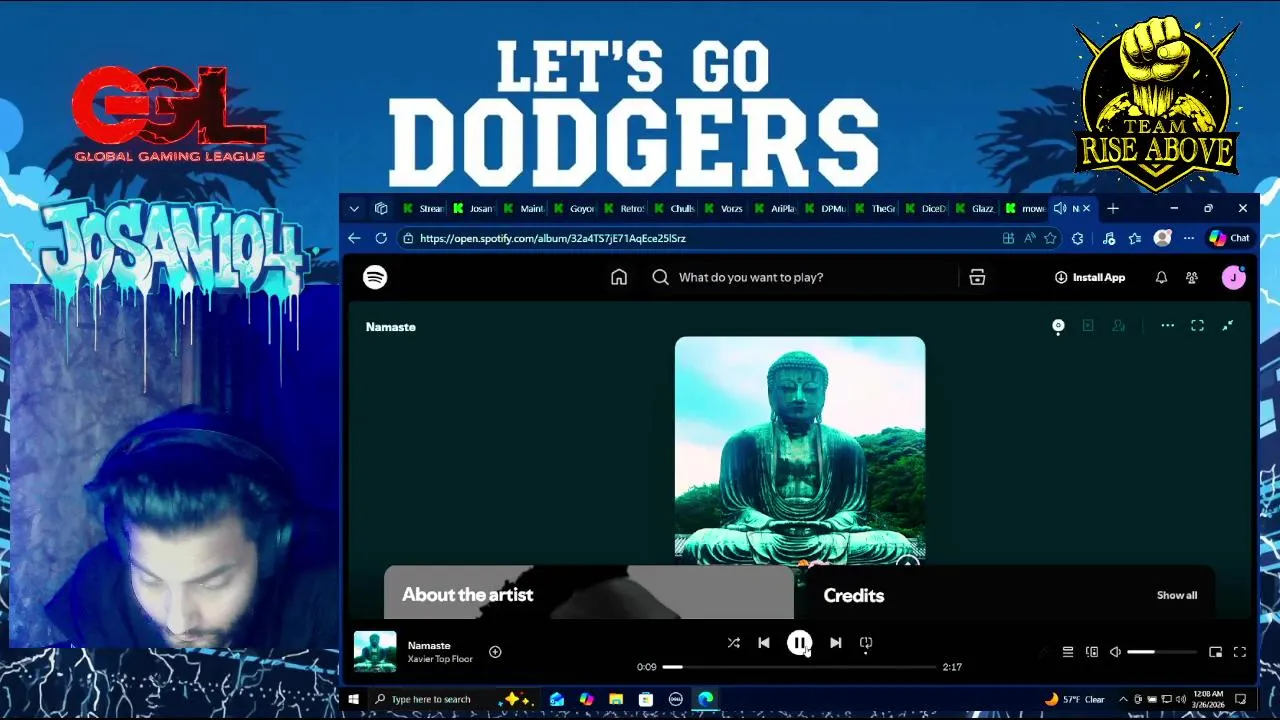
Task: Add Namaste to Liked Songs with plus icon
Action: click(495, 652)
